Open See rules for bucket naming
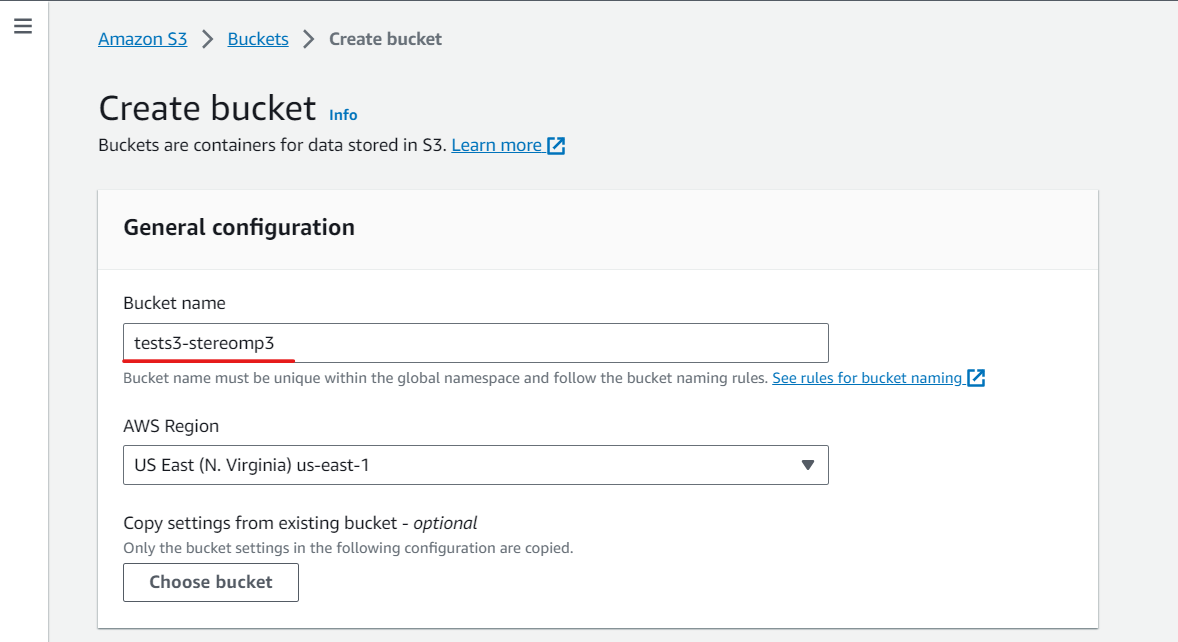Viewport: 1178px width, 642px height. (x=867, y=378)
